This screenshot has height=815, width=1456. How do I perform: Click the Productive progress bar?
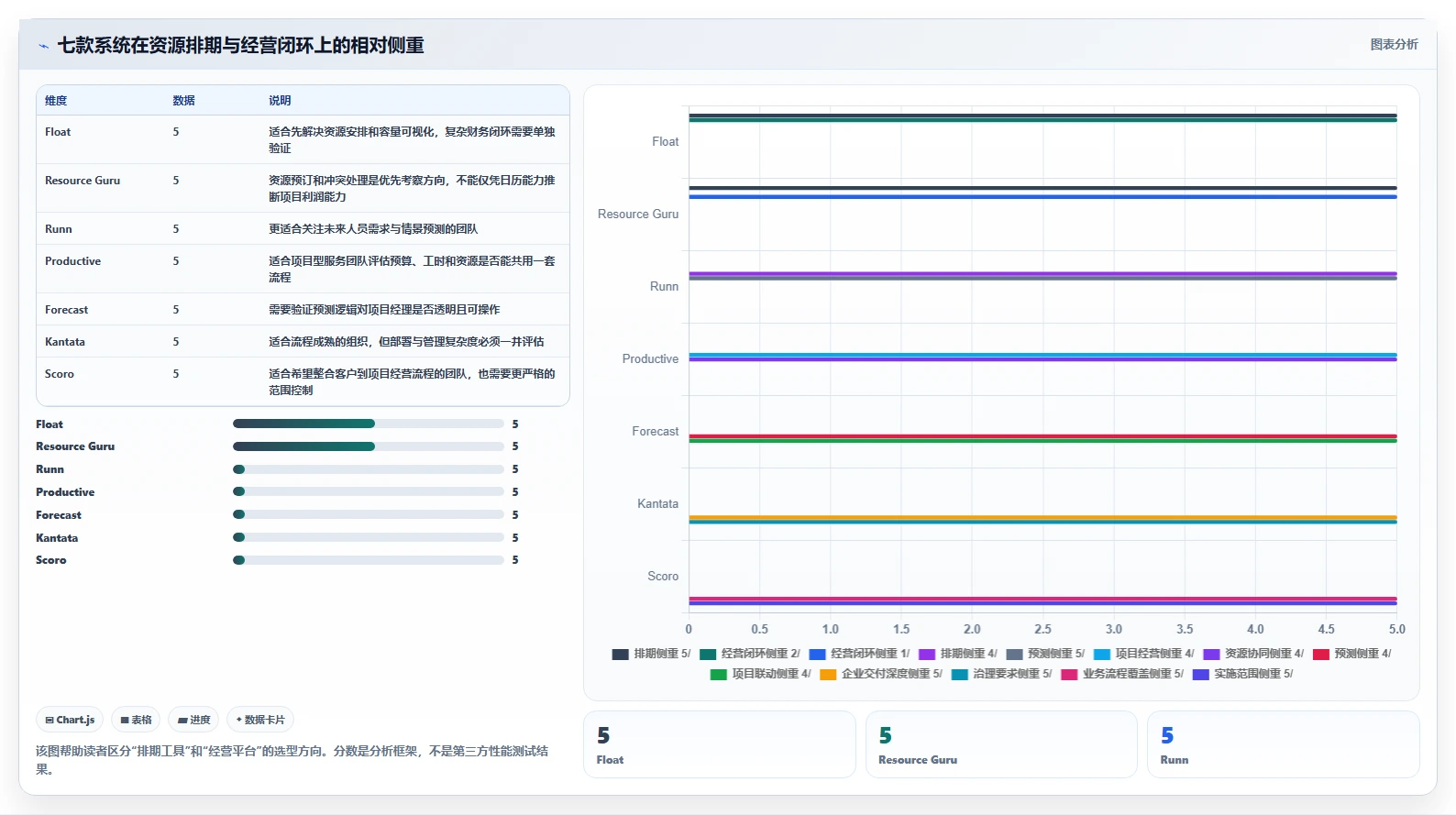click(x=369, y=492)
